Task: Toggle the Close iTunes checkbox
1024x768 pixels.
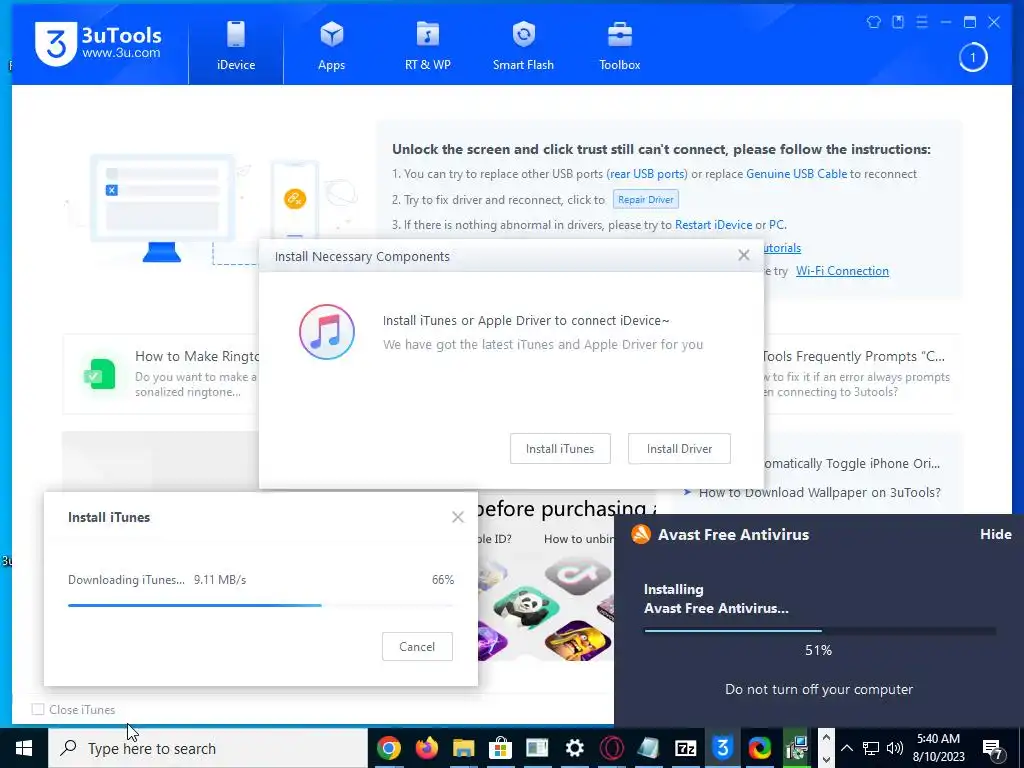Action: point(38,709)
